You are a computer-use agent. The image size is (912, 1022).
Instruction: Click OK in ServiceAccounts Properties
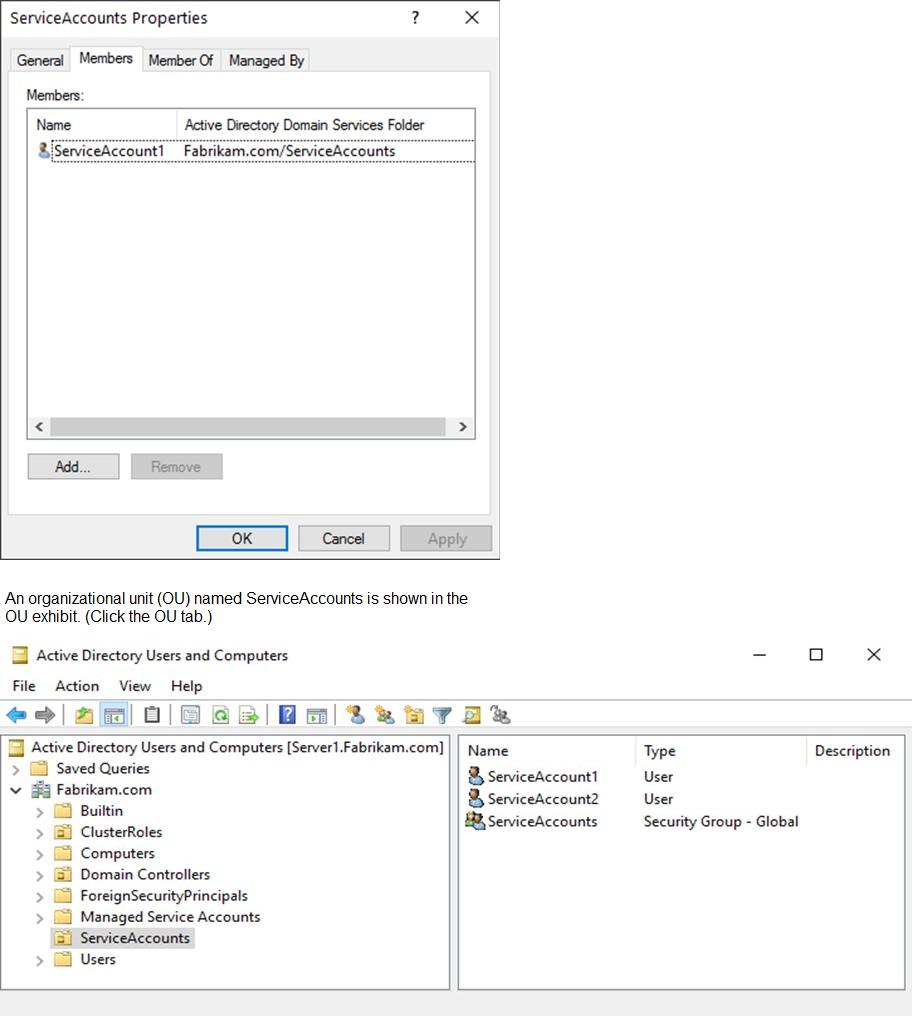(x=242, y=538)
